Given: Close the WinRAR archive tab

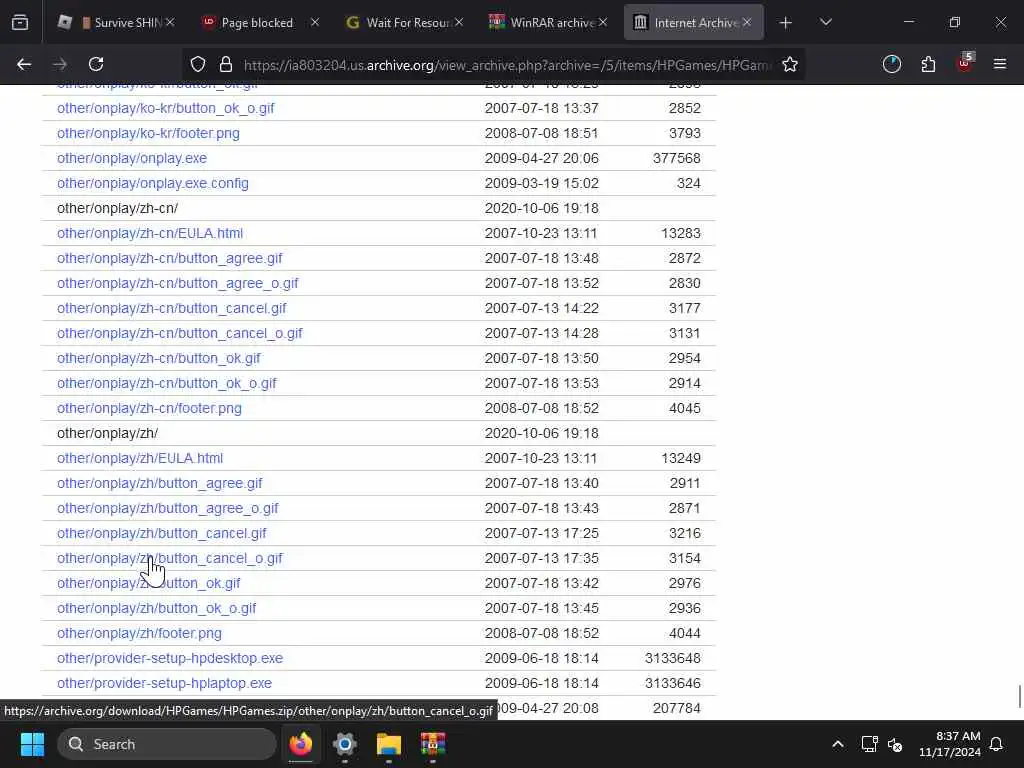Looking at the screenshot, I should [x=603, y=22].
